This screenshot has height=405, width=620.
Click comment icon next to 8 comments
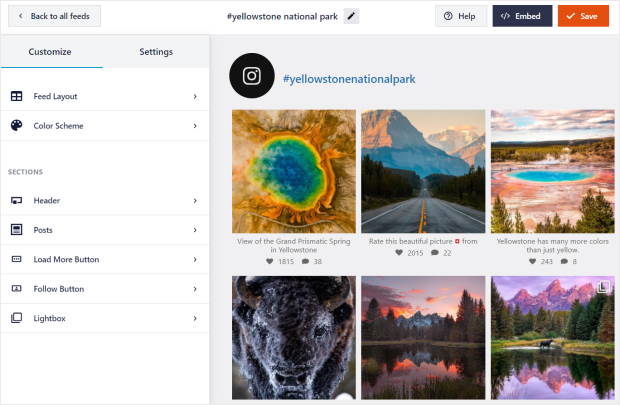(564, 261)
